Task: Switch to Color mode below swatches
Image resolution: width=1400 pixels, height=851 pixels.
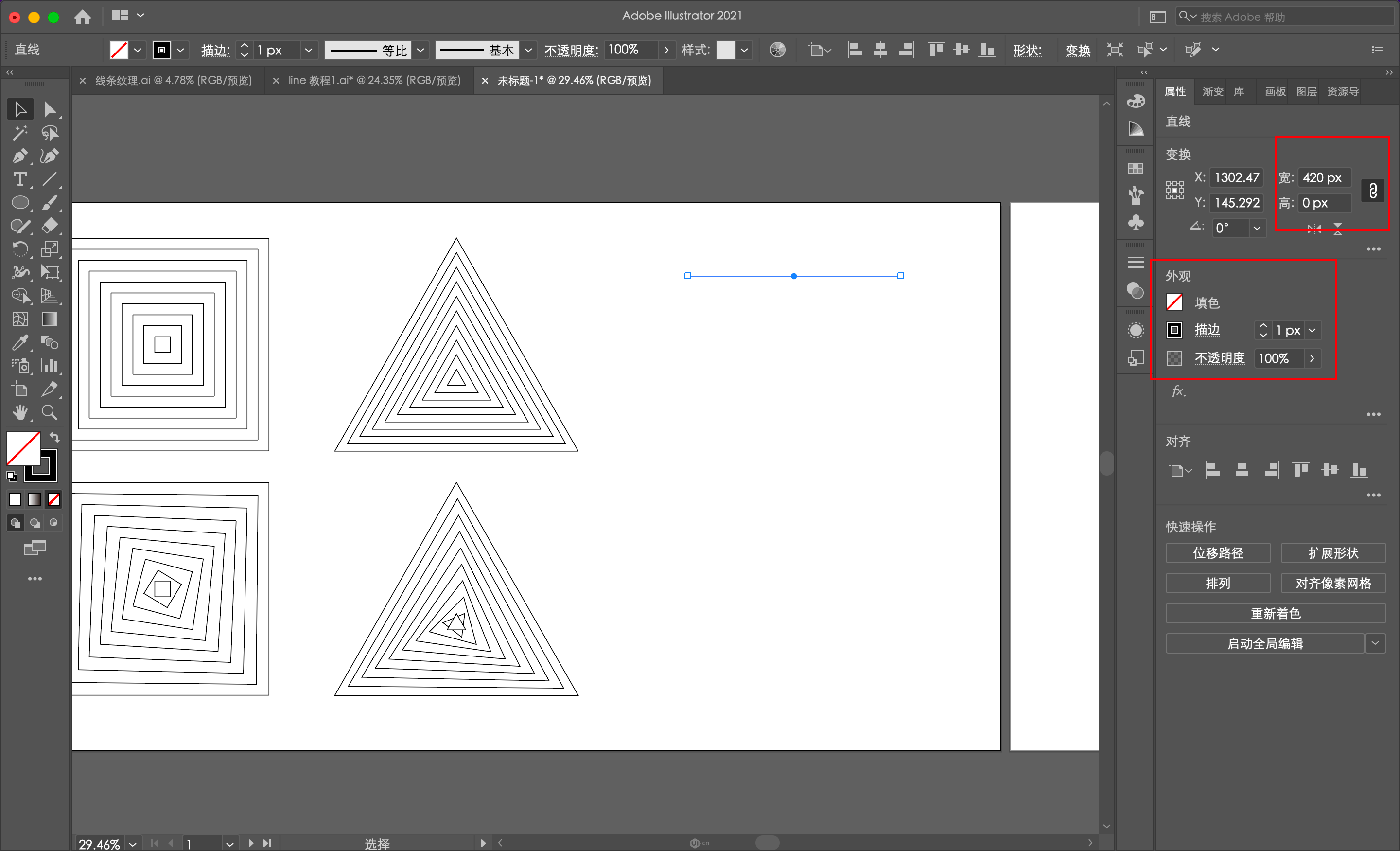Action: 16,499
